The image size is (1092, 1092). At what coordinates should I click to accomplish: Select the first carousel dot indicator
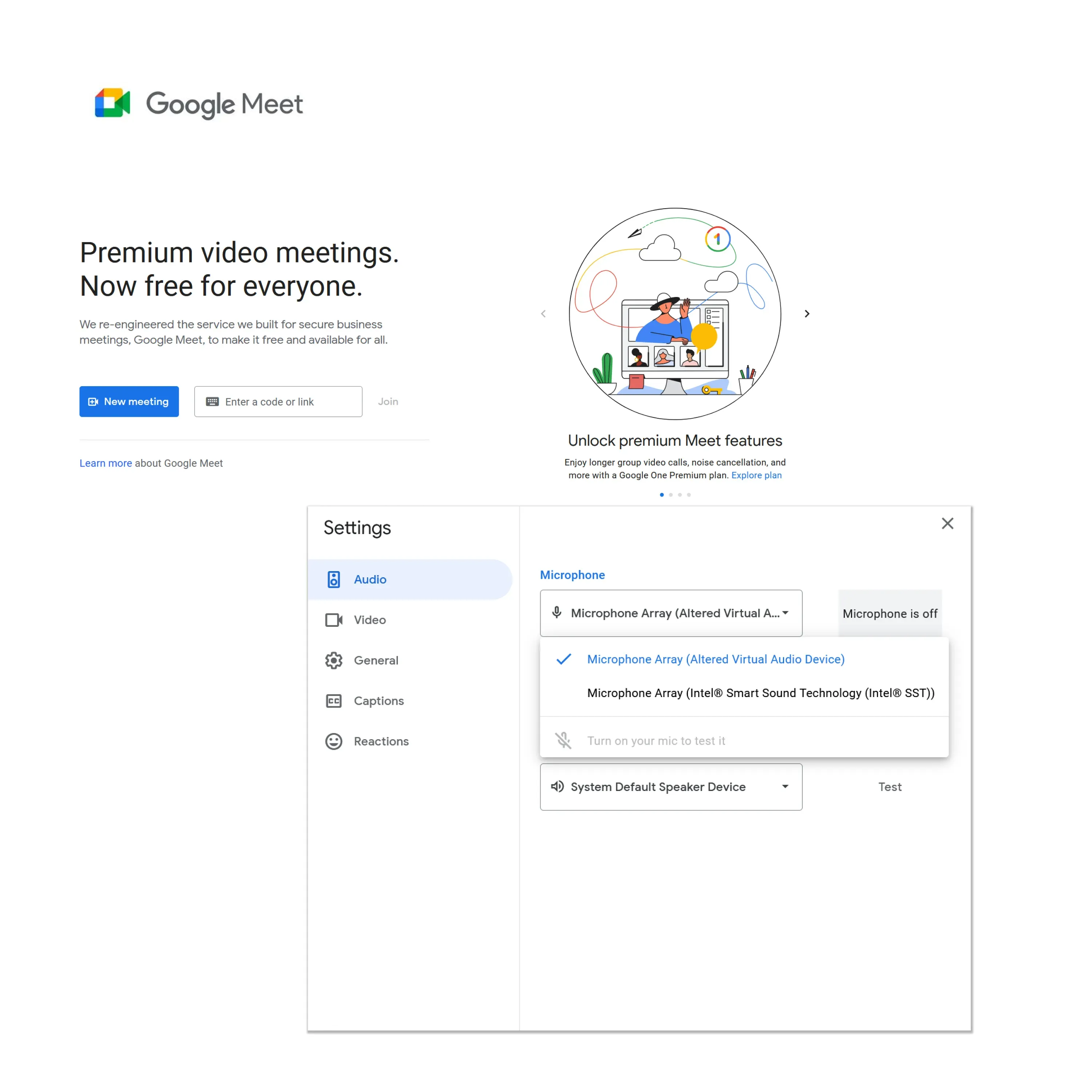662,495
